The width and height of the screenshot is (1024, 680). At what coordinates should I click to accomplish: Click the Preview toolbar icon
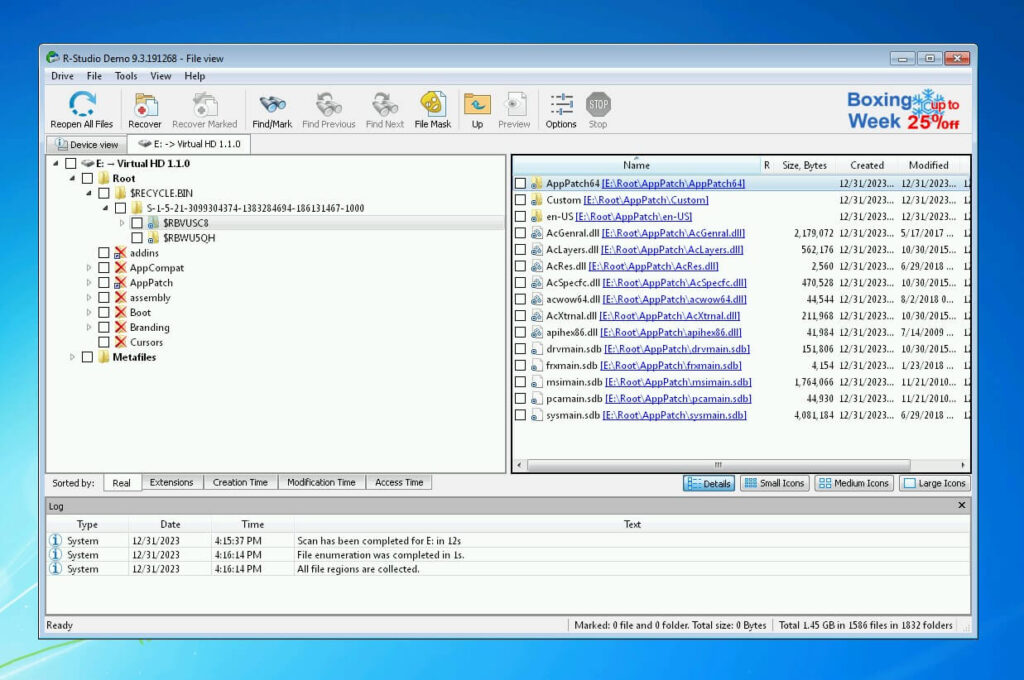pyautogui.click(x=514, y=108)
